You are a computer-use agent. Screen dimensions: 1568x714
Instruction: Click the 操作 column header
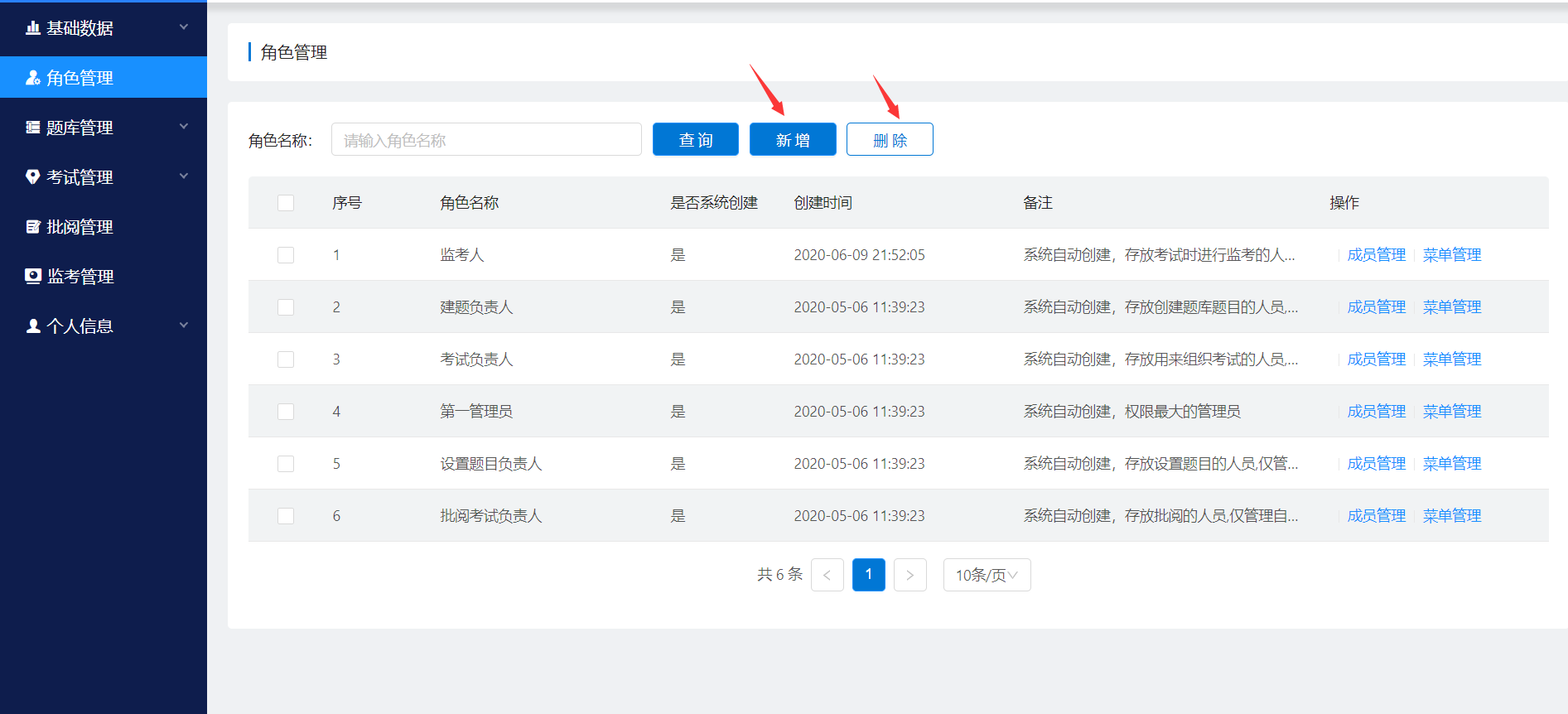click(1344, 203)
